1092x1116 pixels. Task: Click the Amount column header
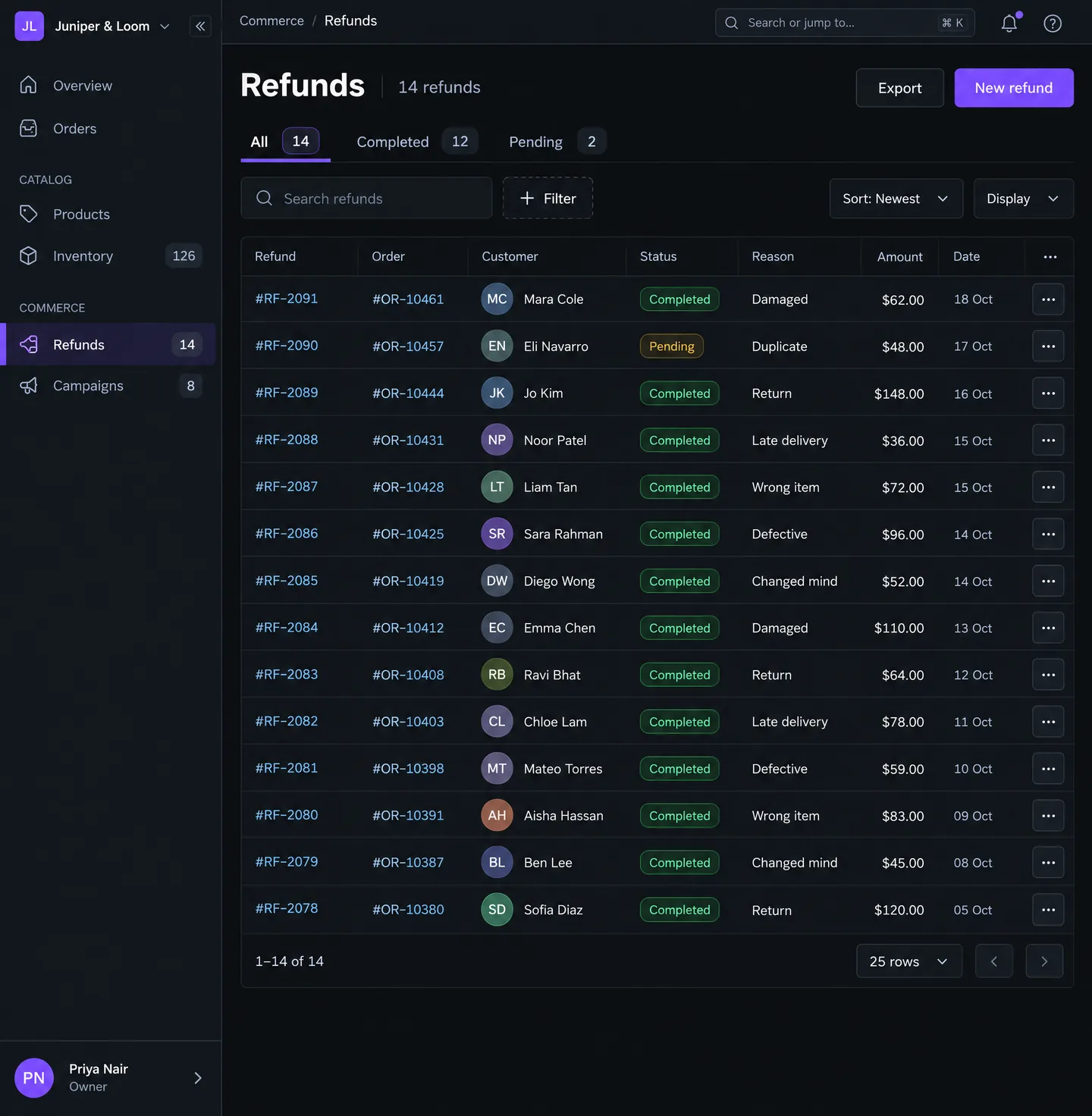[x=900, y=257]
